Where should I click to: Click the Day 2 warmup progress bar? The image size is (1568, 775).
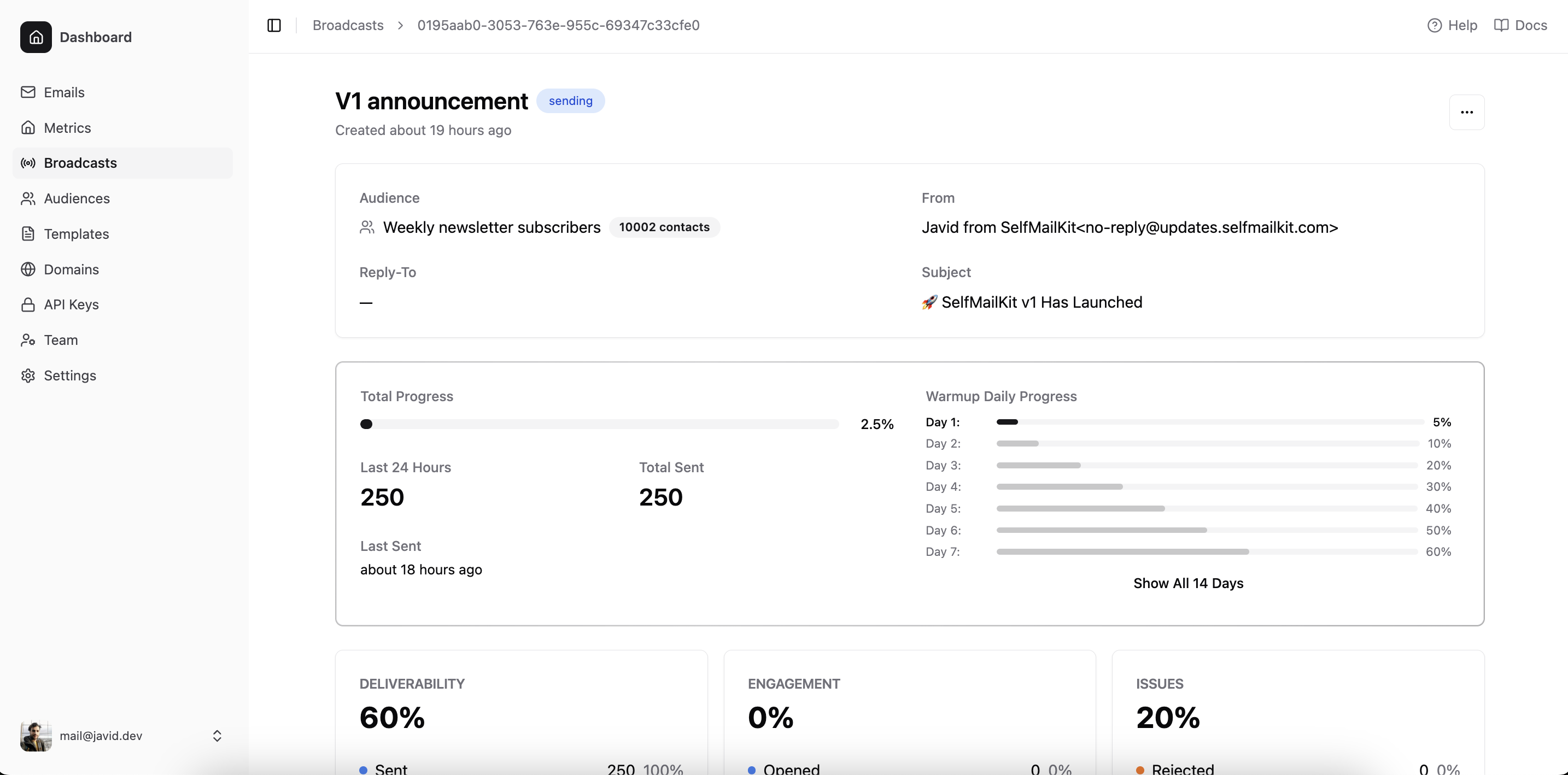[1208, 443]
